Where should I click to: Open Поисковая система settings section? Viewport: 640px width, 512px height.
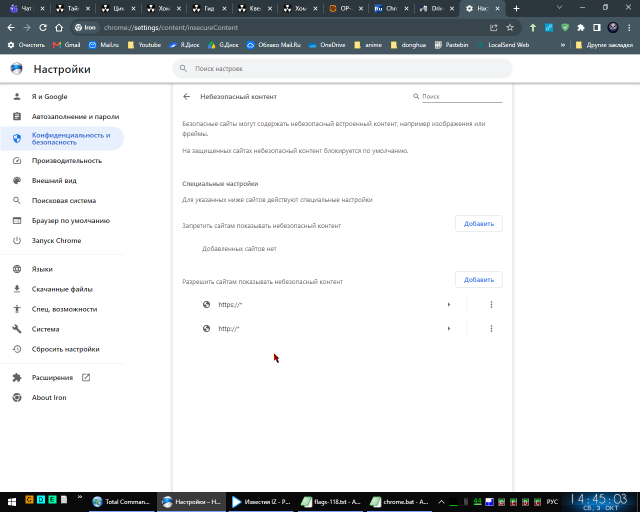pyautogui.click(x=62, y=201)
